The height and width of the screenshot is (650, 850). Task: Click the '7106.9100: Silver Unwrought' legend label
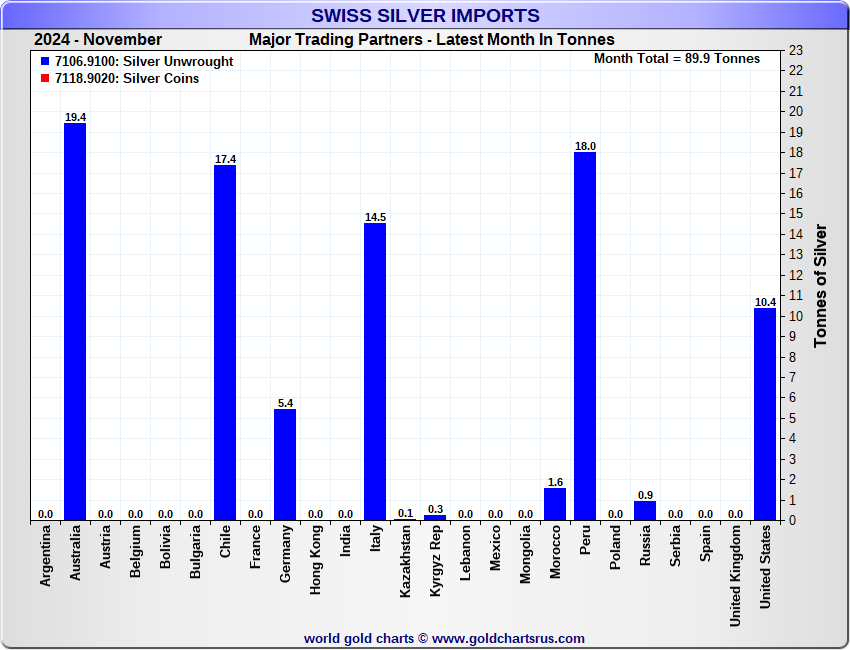point(144,61)
